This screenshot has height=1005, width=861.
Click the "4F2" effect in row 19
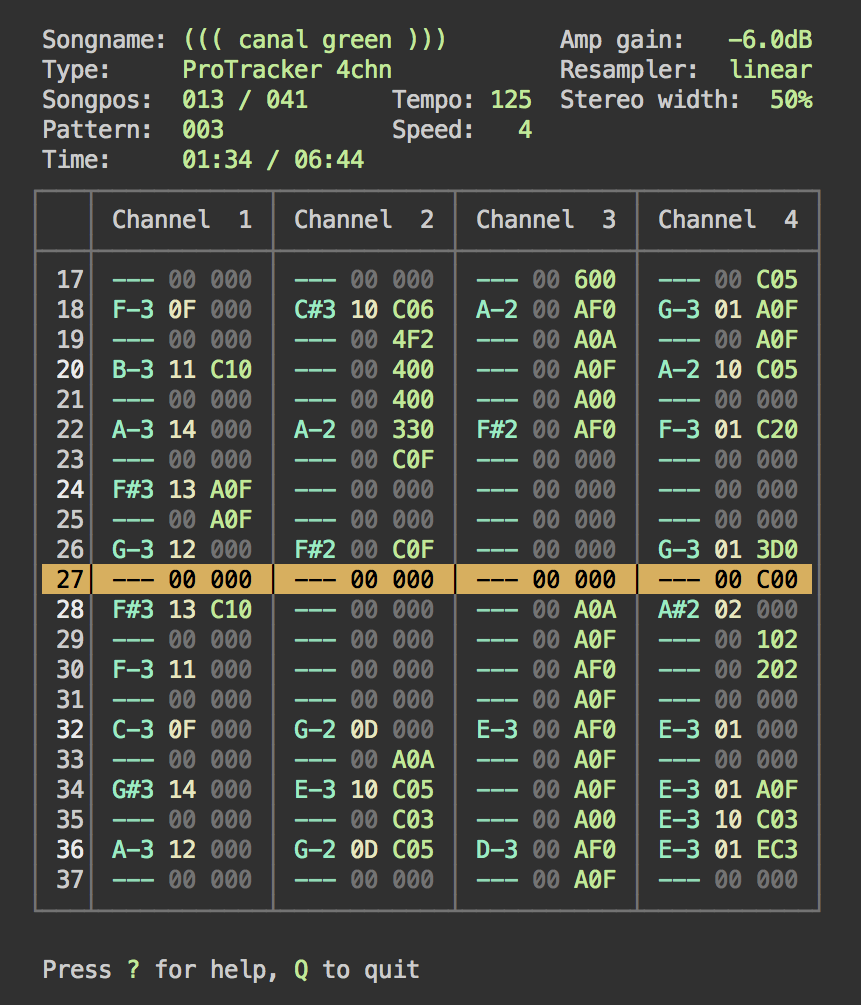[x=413, y=340]
